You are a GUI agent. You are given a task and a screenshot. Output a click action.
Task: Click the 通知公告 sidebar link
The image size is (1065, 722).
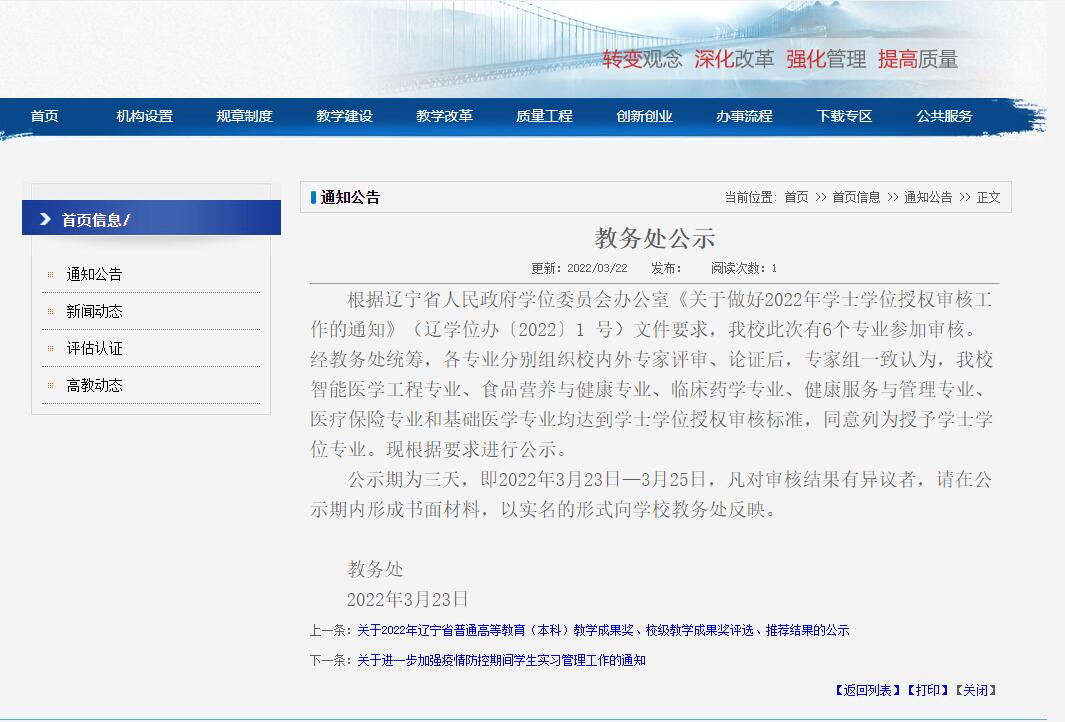[94, 274]
